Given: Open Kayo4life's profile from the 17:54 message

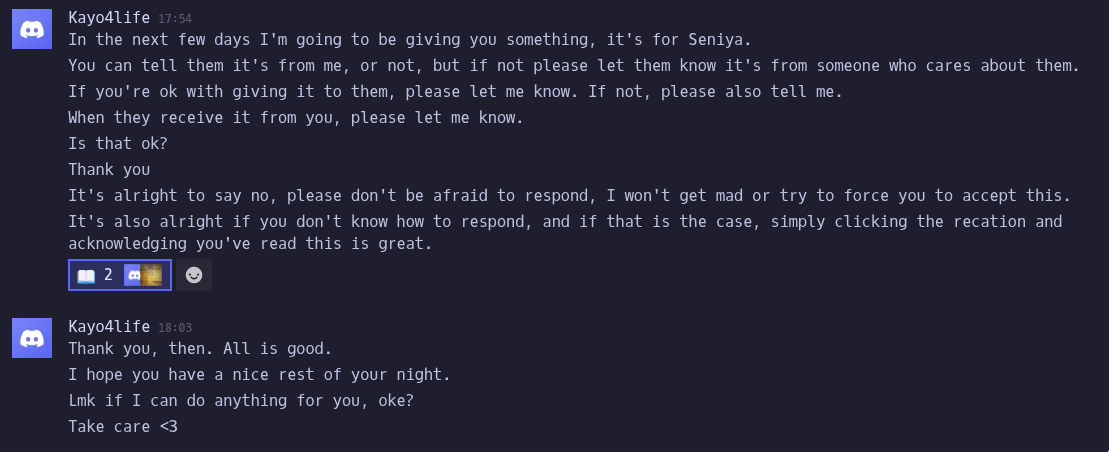Looking at the screenshot, I should (x=109, y=17).
